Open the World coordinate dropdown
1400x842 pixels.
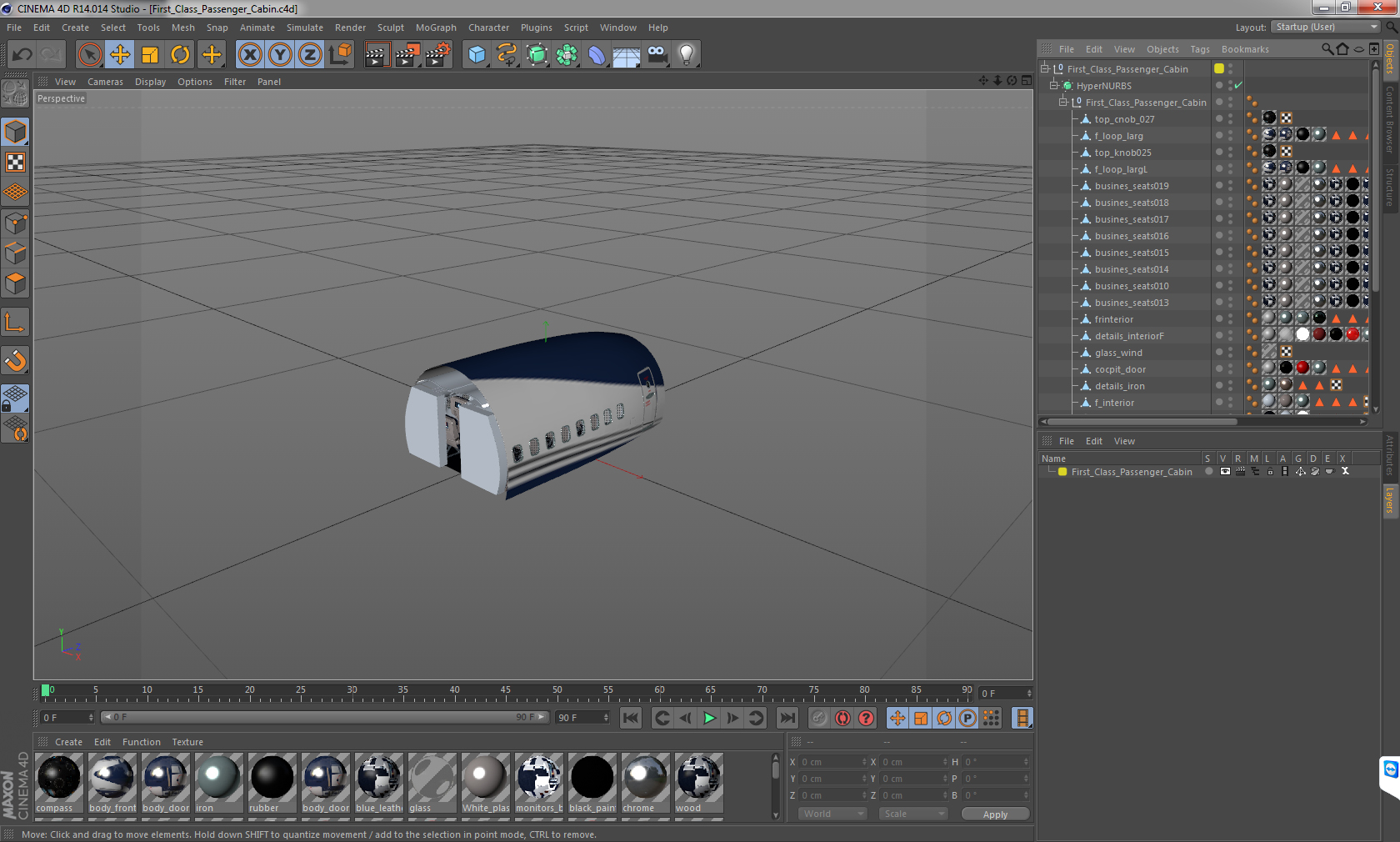coord(833,814)
